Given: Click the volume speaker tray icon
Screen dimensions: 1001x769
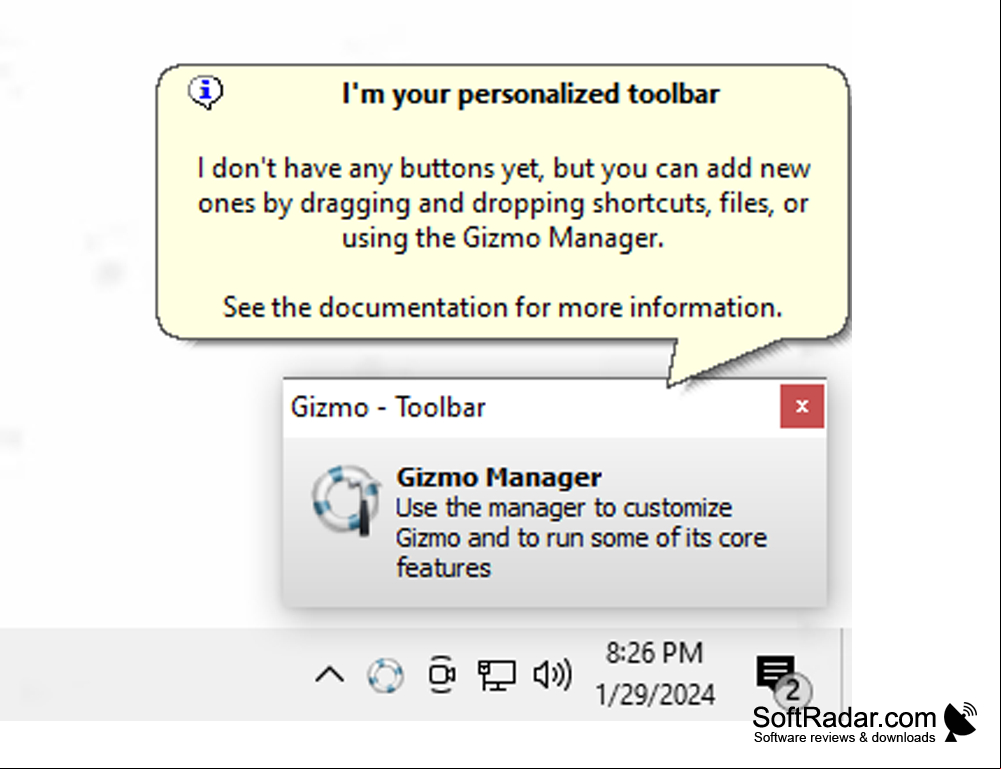Looking at the screenshot, I should coord(553,675).
